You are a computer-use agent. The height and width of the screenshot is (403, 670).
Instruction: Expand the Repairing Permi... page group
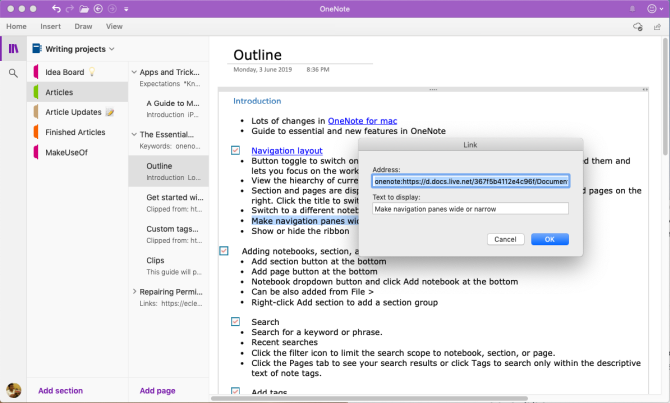134,291
